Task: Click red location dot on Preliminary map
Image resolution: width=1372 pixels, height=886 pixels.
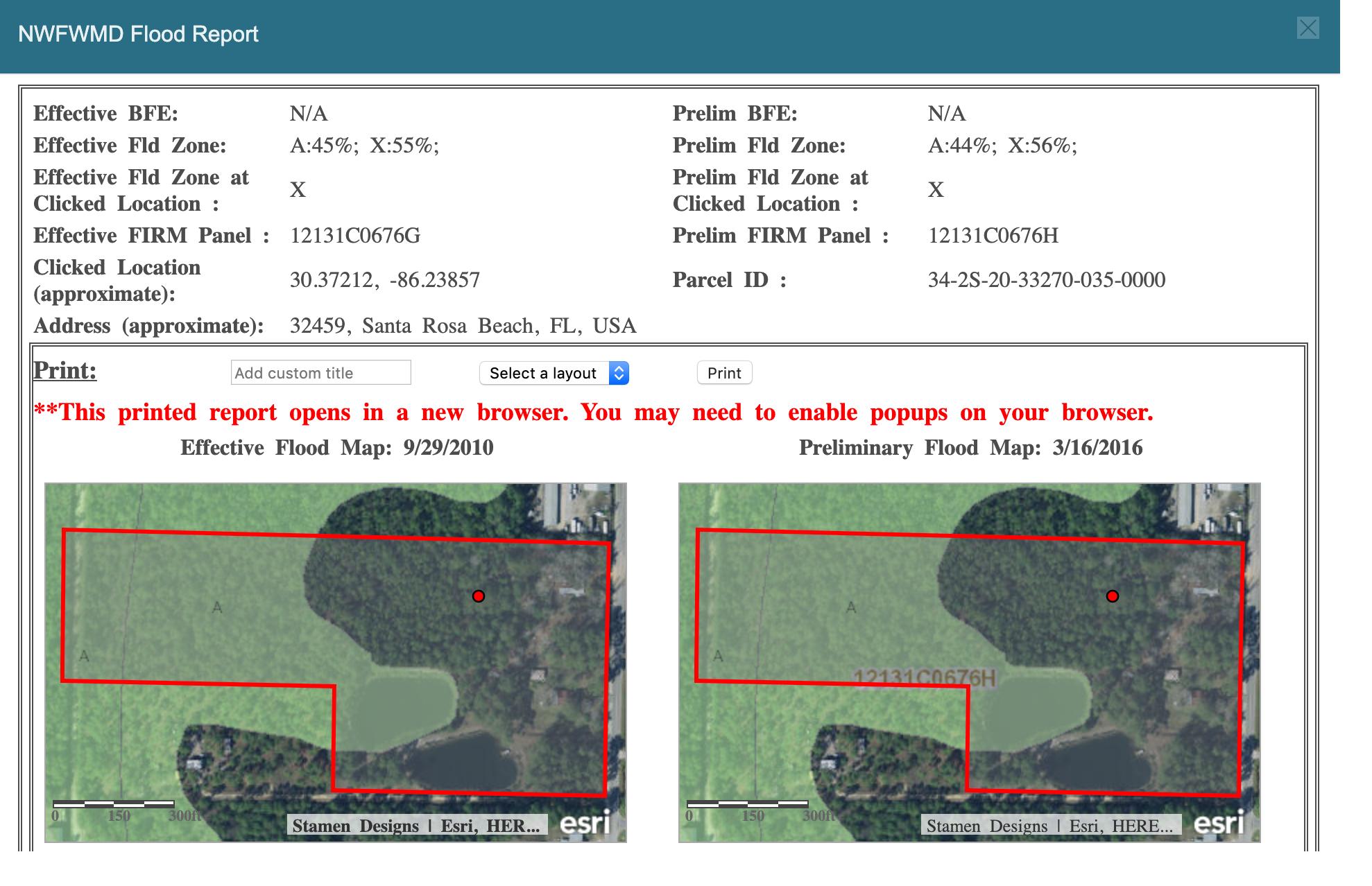Action: 1112,596
